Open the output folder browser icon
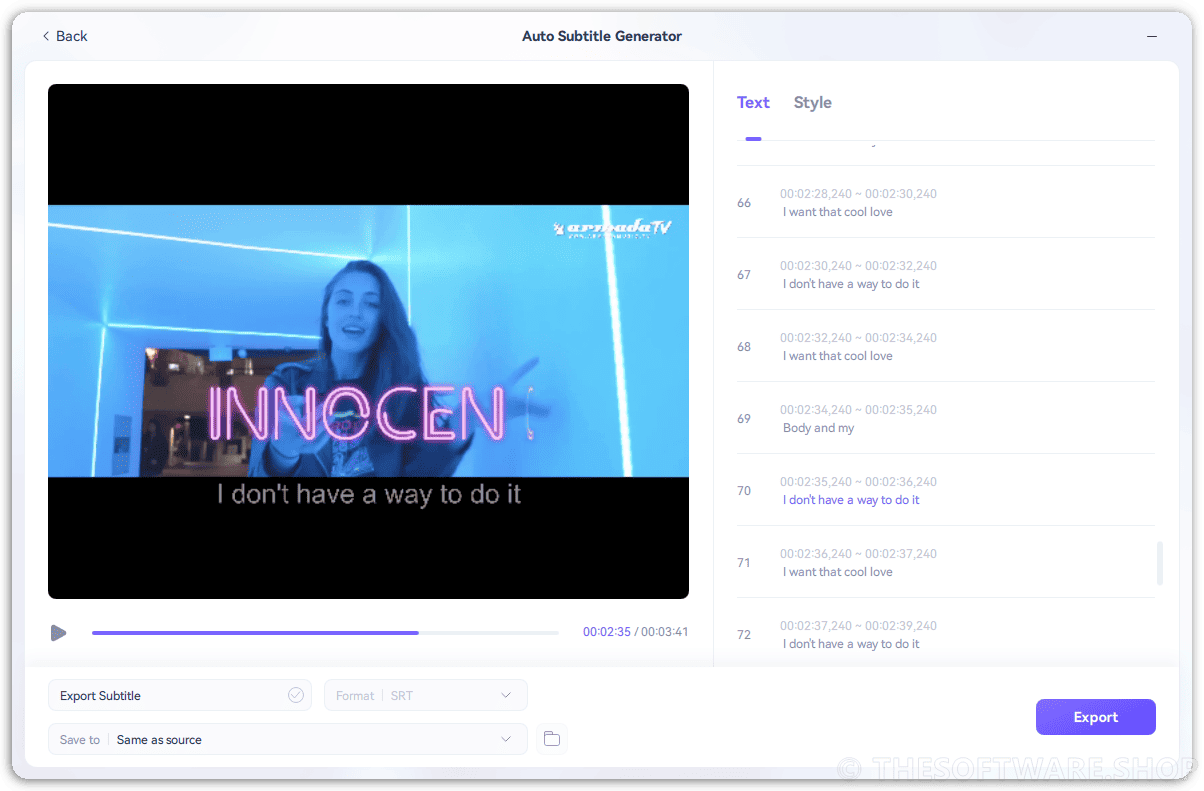 551,739
